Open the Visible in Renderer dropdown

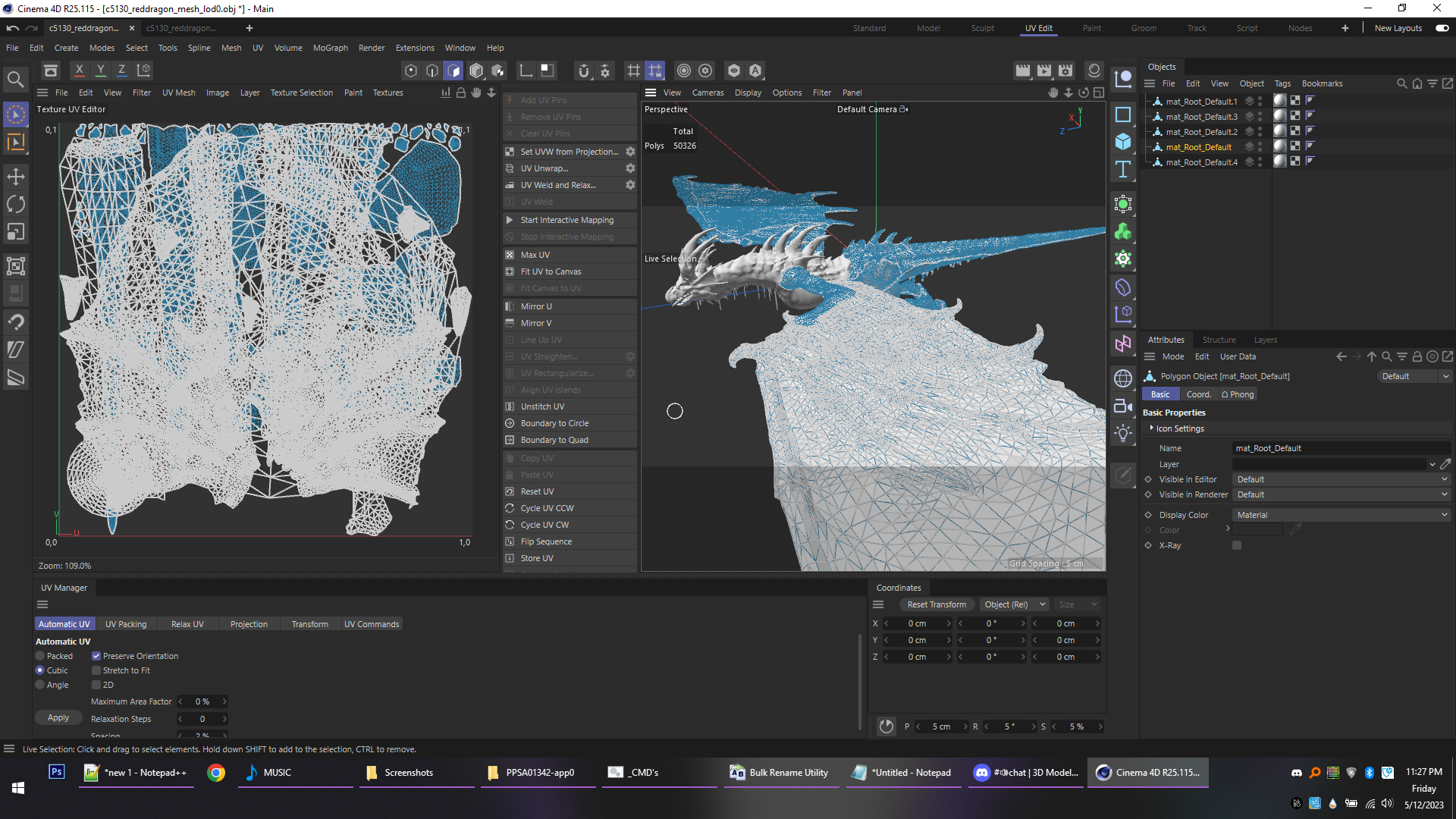coord(1342,494)
